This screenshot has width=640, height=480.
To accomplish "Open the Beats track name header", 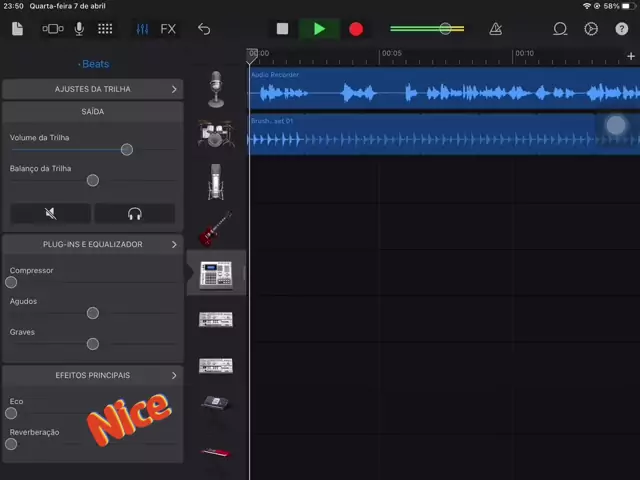I will point(94,64).
